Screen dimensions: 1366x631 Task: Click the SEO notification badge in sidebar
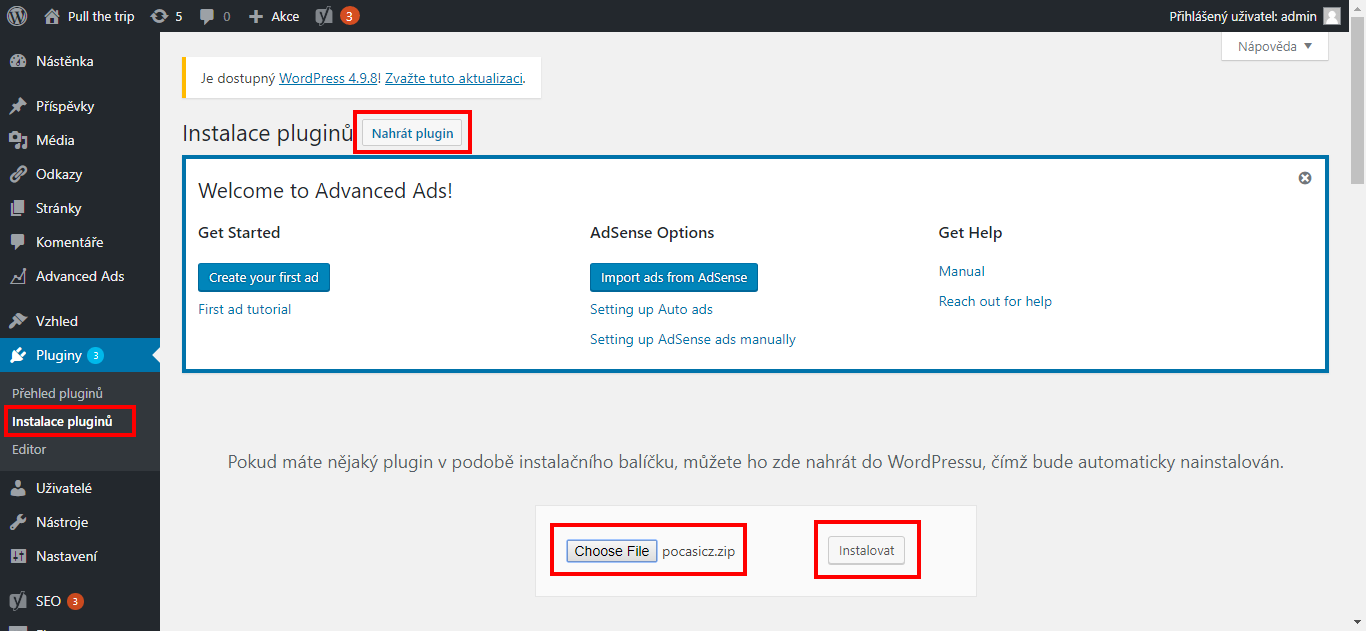coord(75,601)
